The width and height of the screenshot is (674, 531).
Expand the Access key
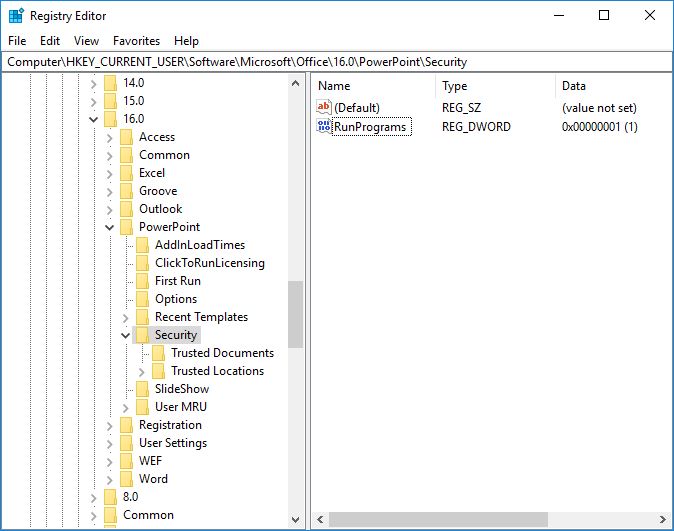pyautogui.click(x=110, y=138)
